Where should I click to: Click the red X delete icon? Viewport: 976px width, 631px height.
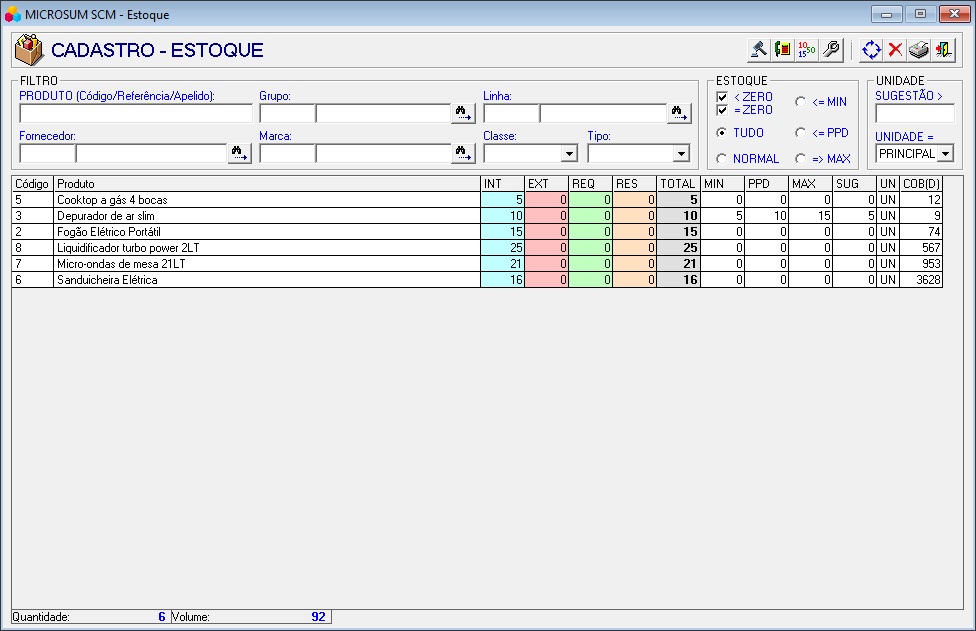tap(895, 49)
